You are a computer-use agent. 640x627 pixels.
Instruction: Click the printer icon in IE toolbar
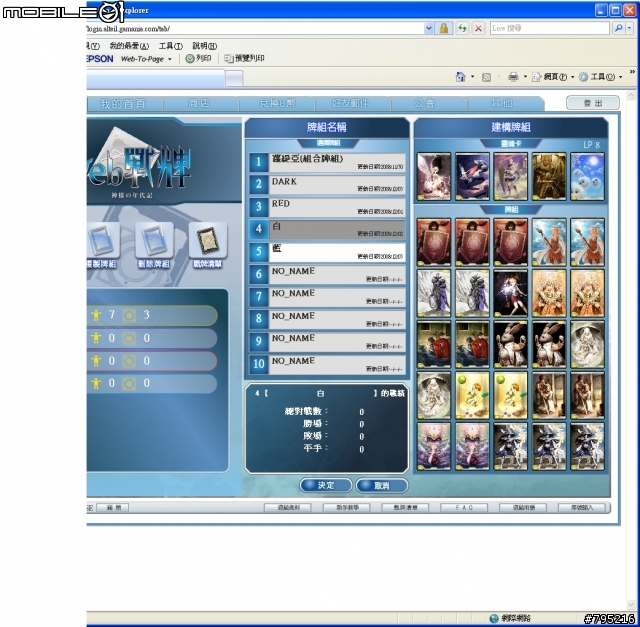tap(513, 77)
